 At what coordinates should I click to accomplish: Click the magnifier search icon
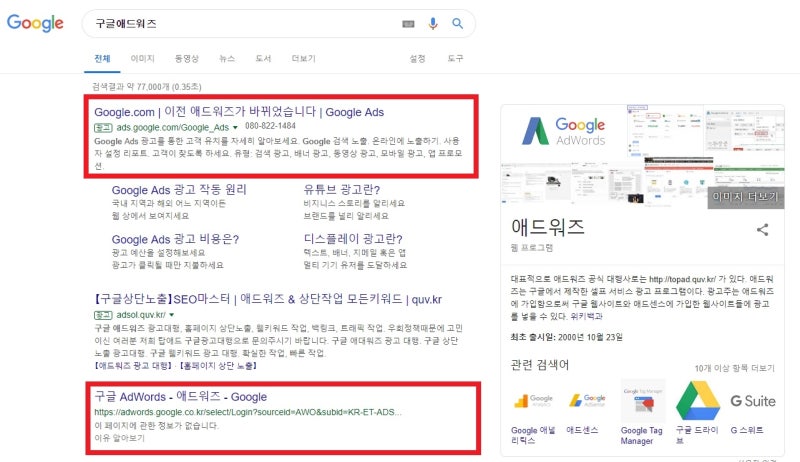(457, 23)
